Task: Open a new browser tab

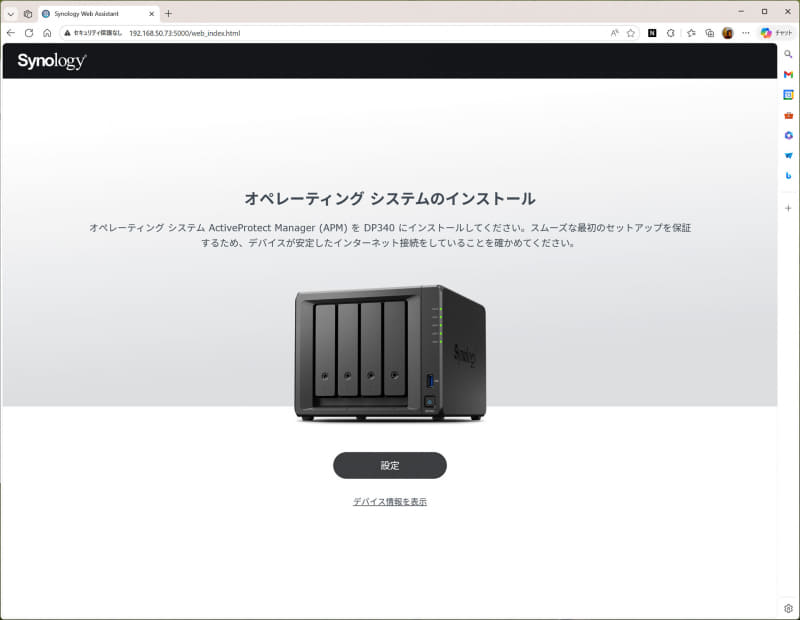Action: (168, 14)
